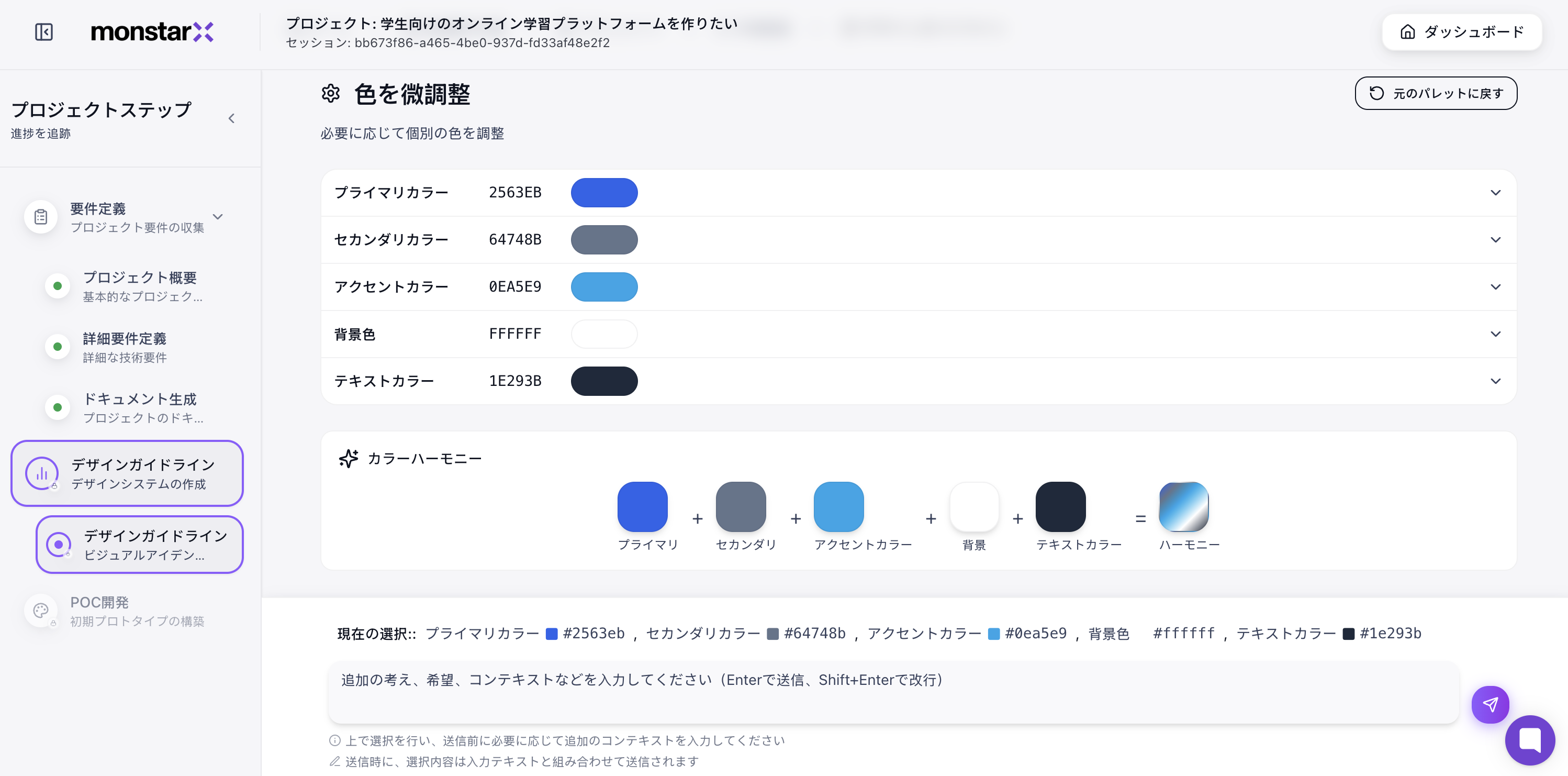Collapse the 要件定義 section in the sidebar
This screenshot has width=1568, height=776.
point(217,217)
